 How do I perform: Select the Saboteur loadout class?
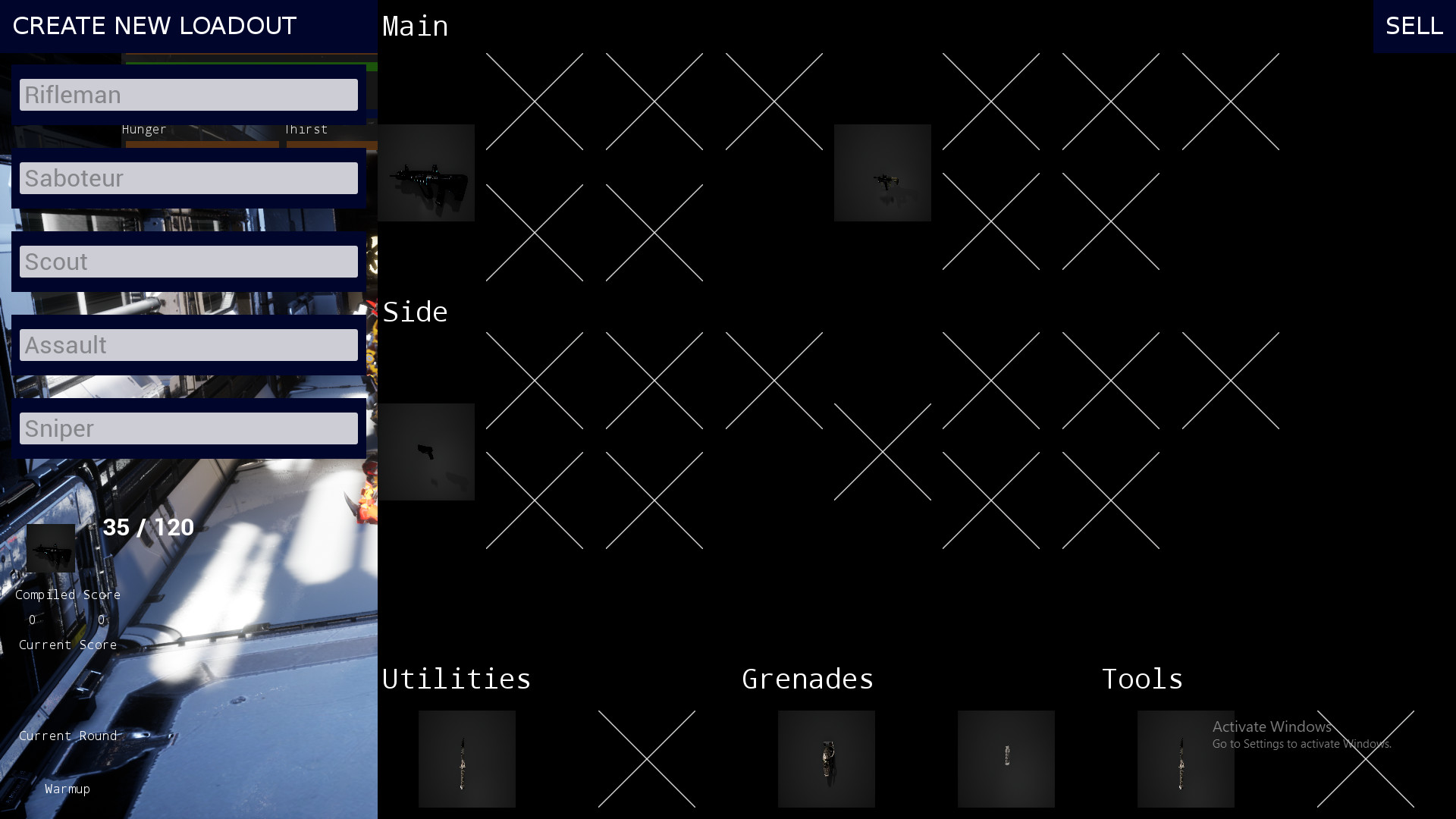click(x=188, y=178)
